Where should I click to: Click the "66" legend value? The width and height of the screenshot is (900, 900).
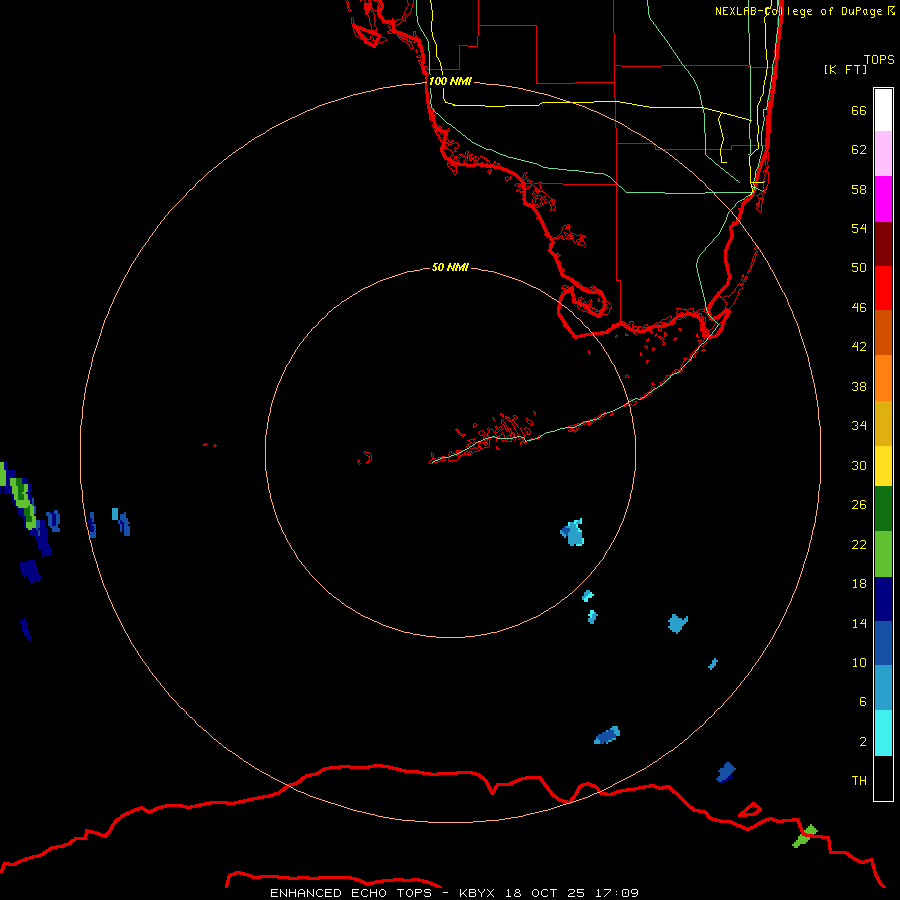859,110
